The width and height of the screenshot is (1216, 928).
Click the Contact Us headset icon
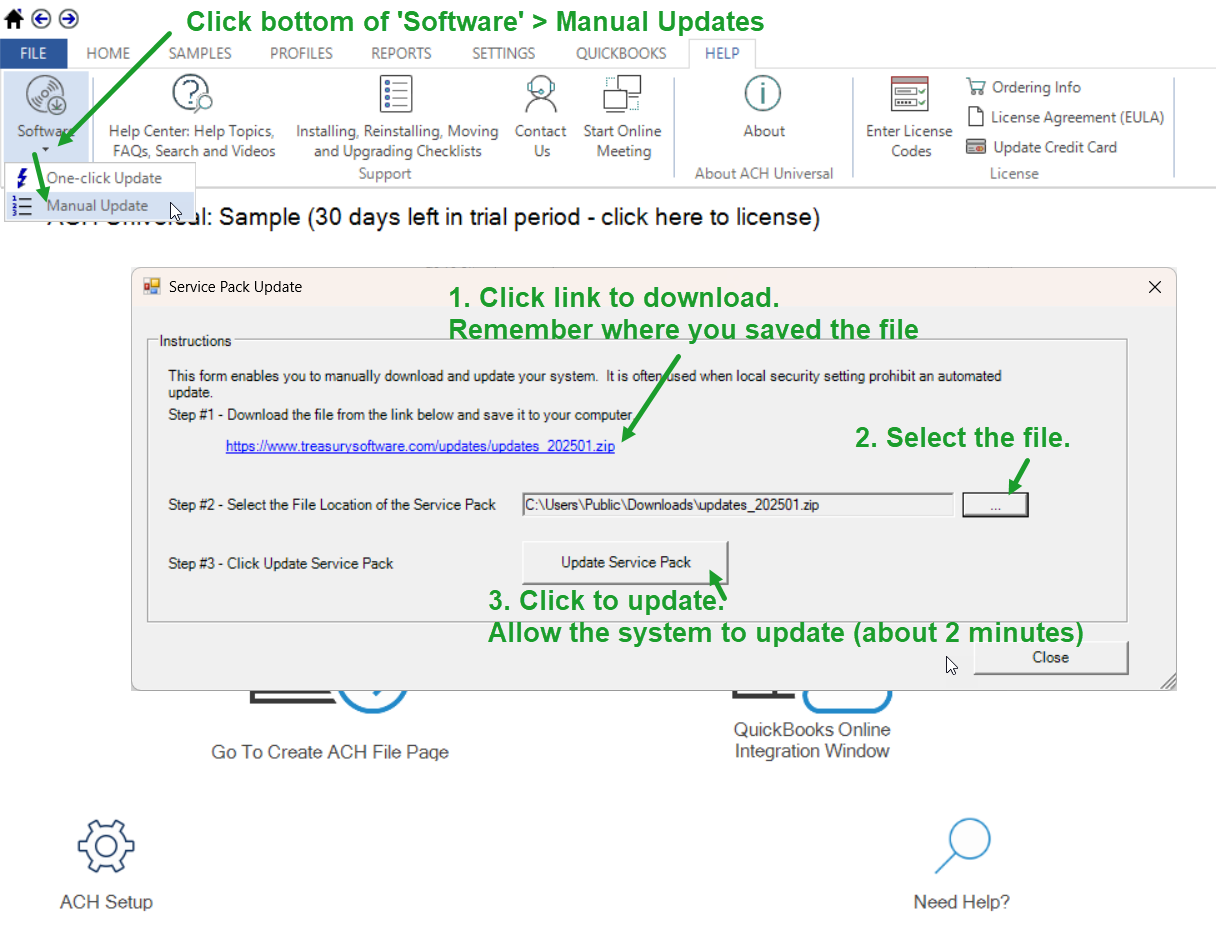pos(541,95)
